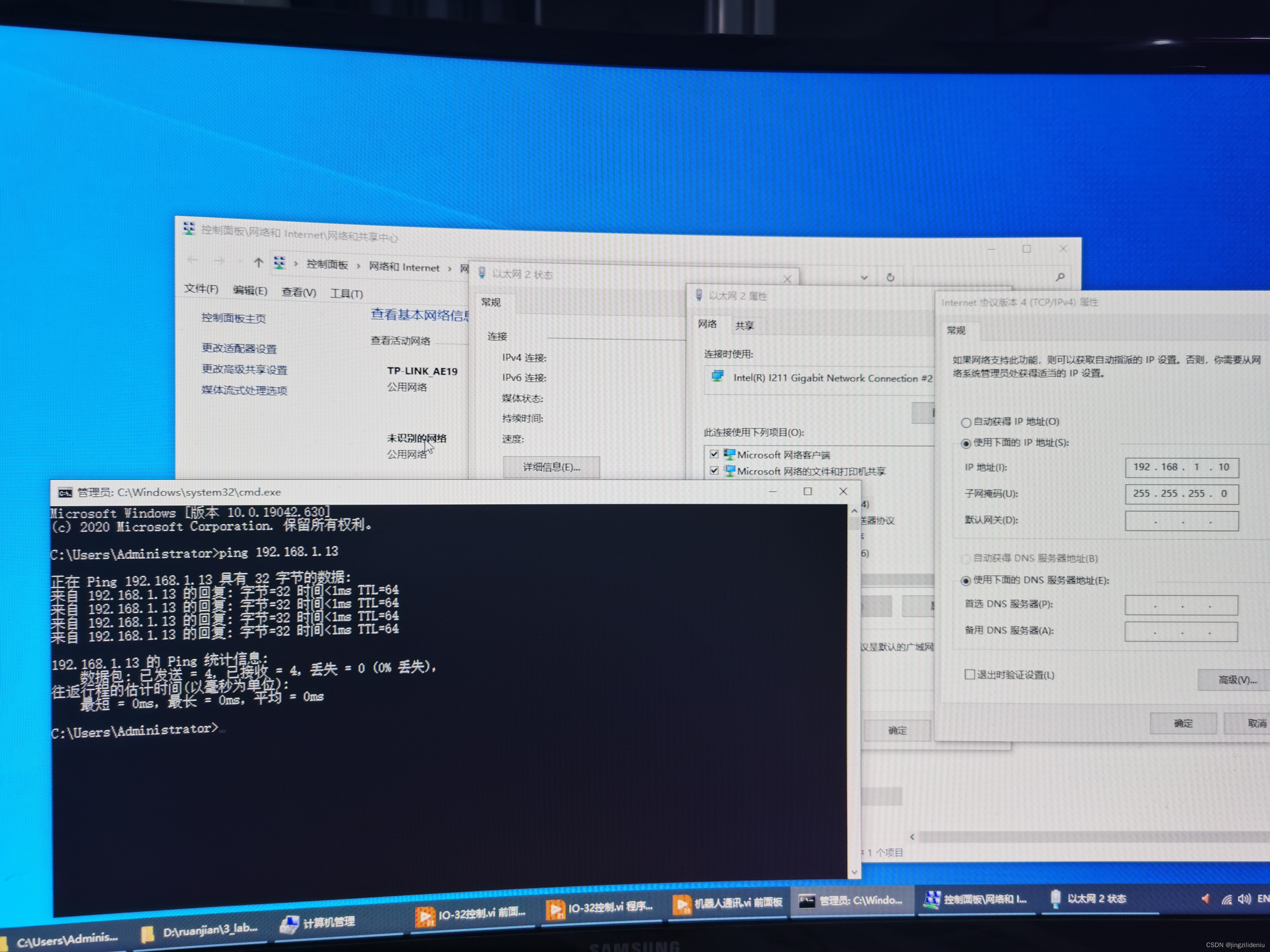
Task: Select 自动获得 IP 地址 radio button
Action: pyautogui.click(x=966, y=422)
